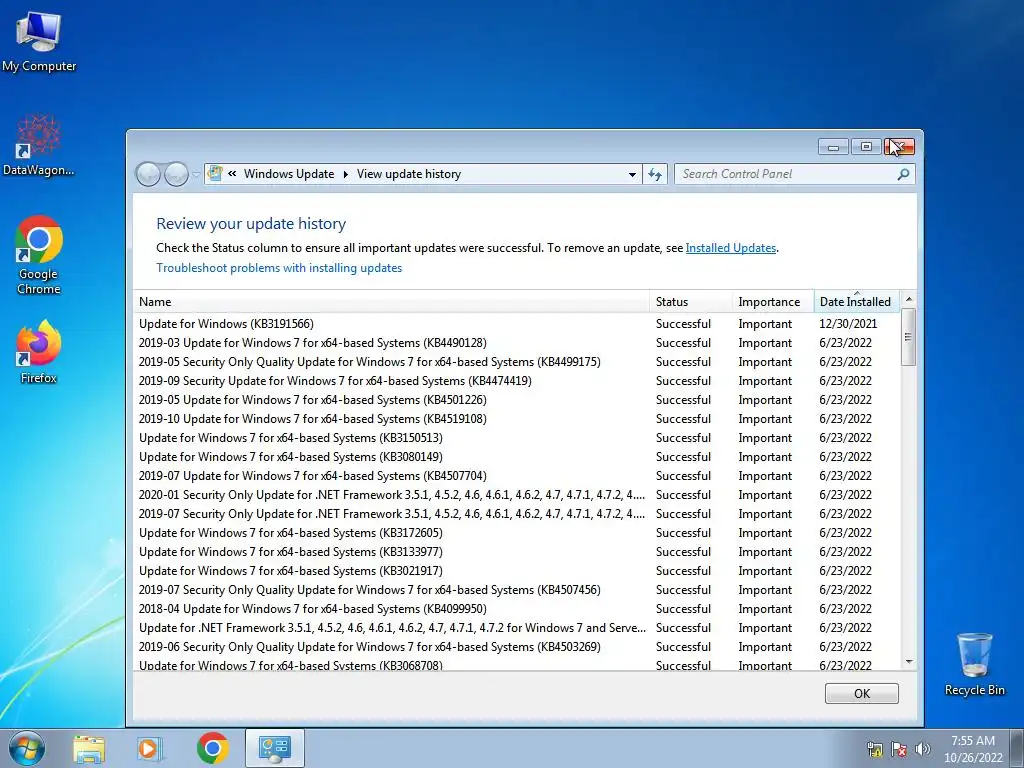
Task: Click the update list scrollbar thumb
Action: tap(908, 337)
